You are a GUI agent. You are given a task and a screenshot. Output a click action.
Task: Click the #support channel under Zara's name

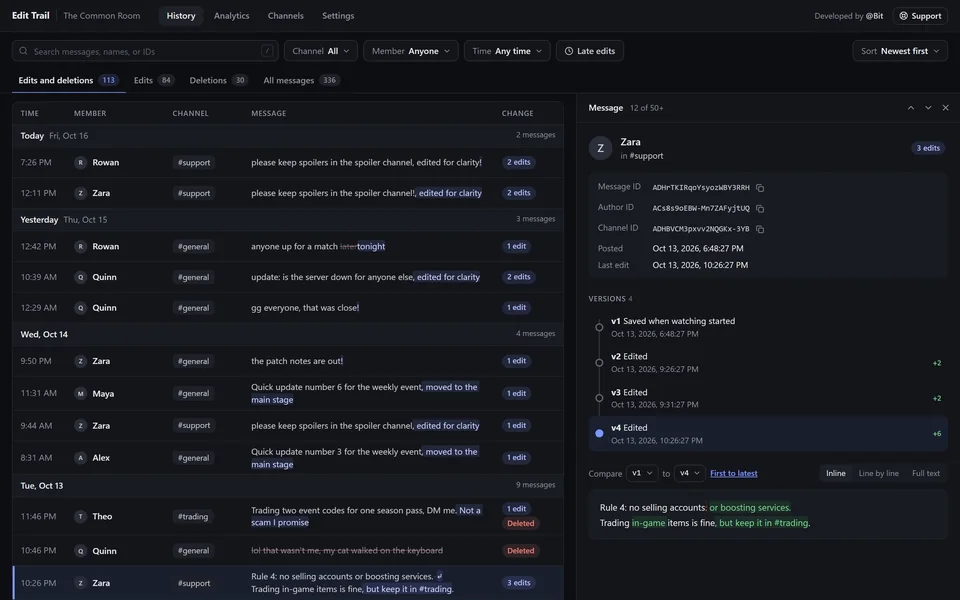tap(646, 156)
